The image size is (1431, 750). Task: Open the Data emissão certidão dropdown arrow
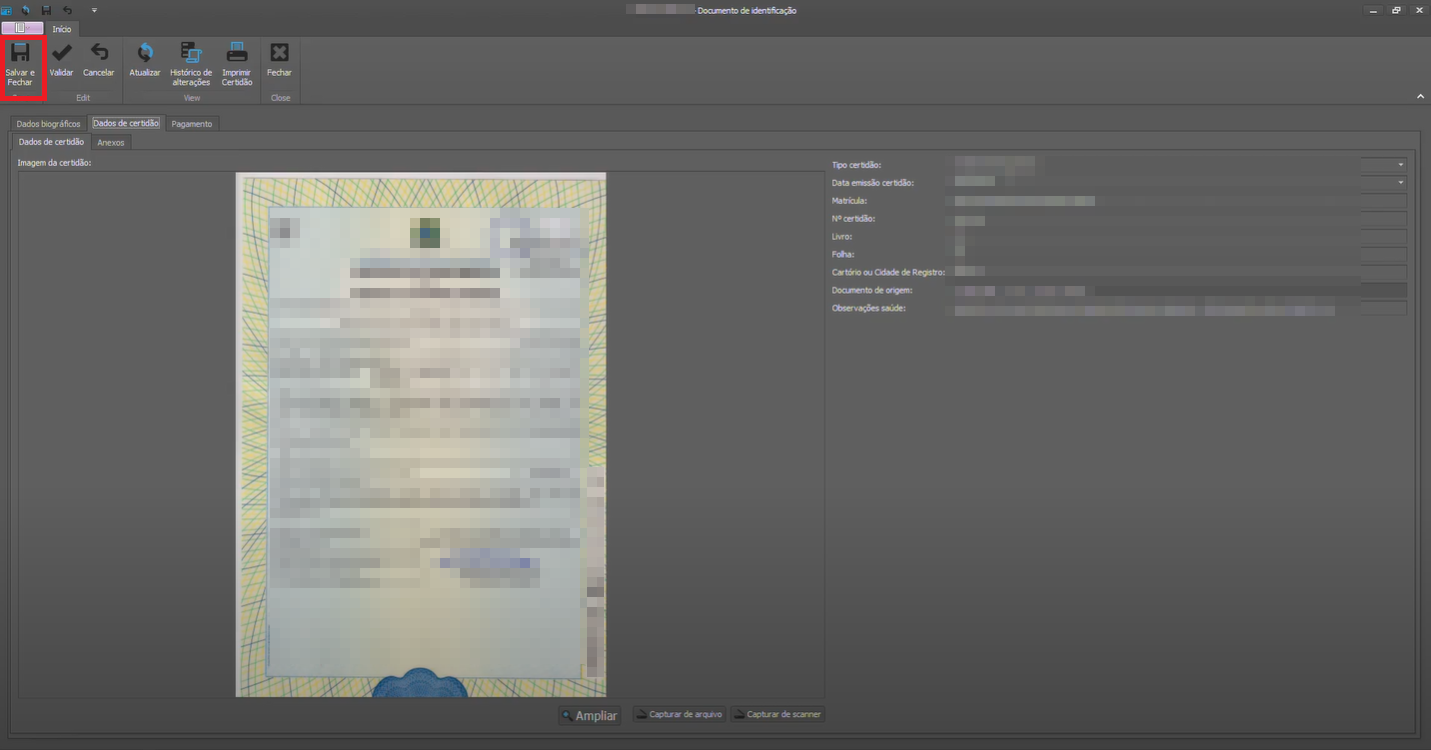(1400, 182)
